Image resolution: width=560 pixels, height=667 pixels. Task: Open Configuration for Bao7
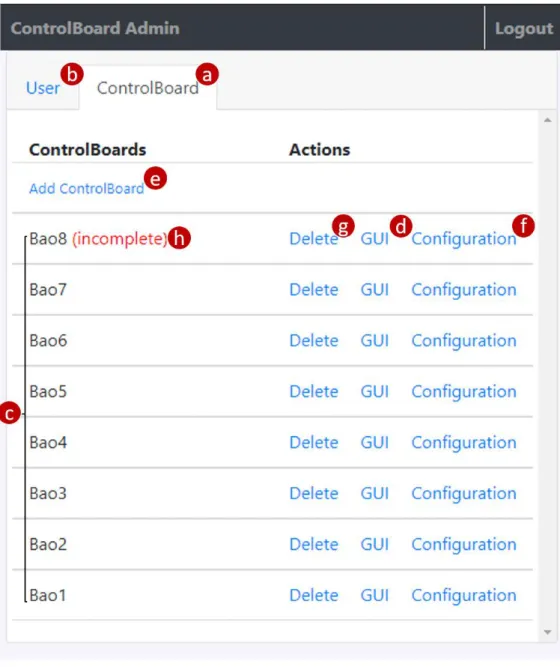point(464,290)
